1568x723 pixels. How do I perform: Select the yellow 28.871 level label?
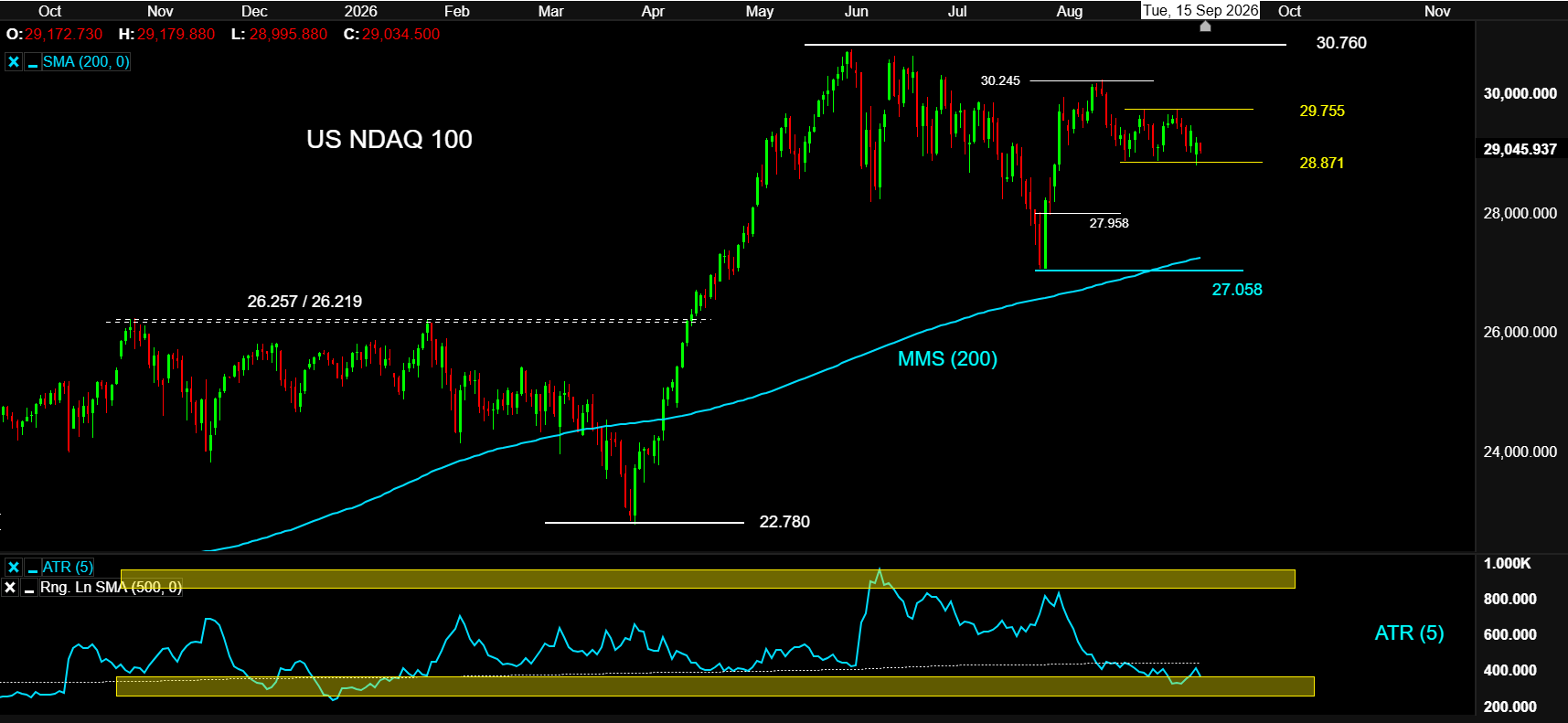(x=1322, y=163)
